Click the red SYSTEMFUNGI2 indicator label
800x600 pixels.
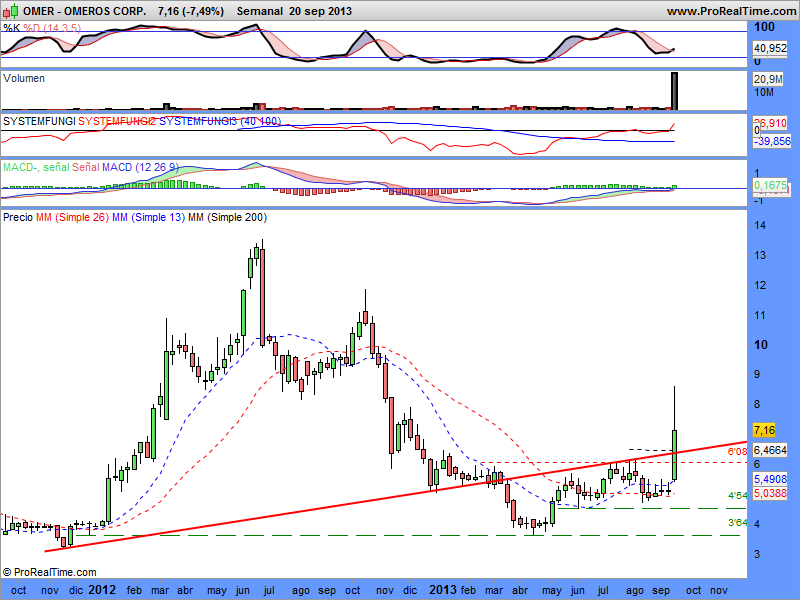point(116,121)
